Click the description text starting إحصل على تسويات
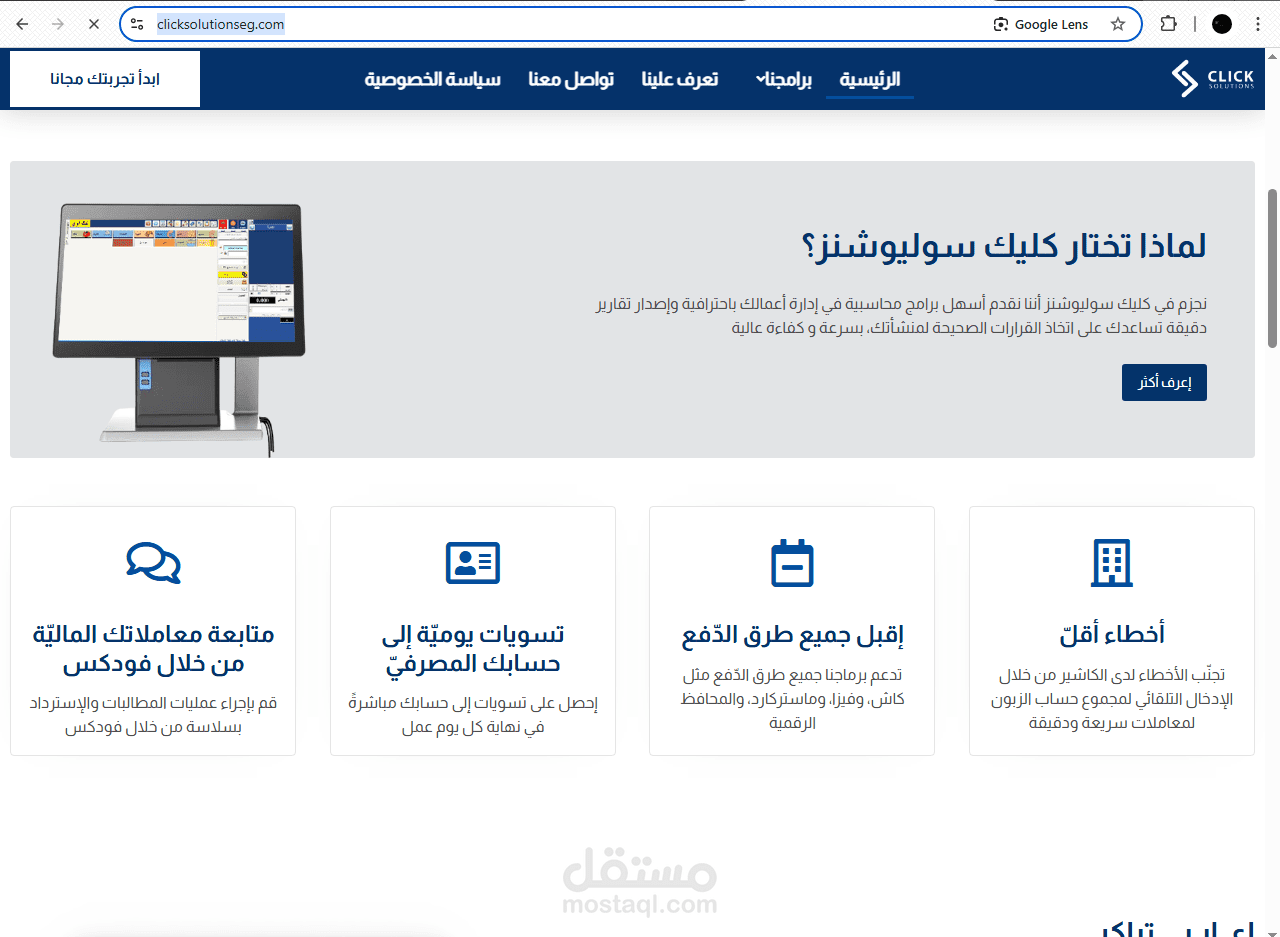This screenshot has width=1280, height=937. [473, 716]
